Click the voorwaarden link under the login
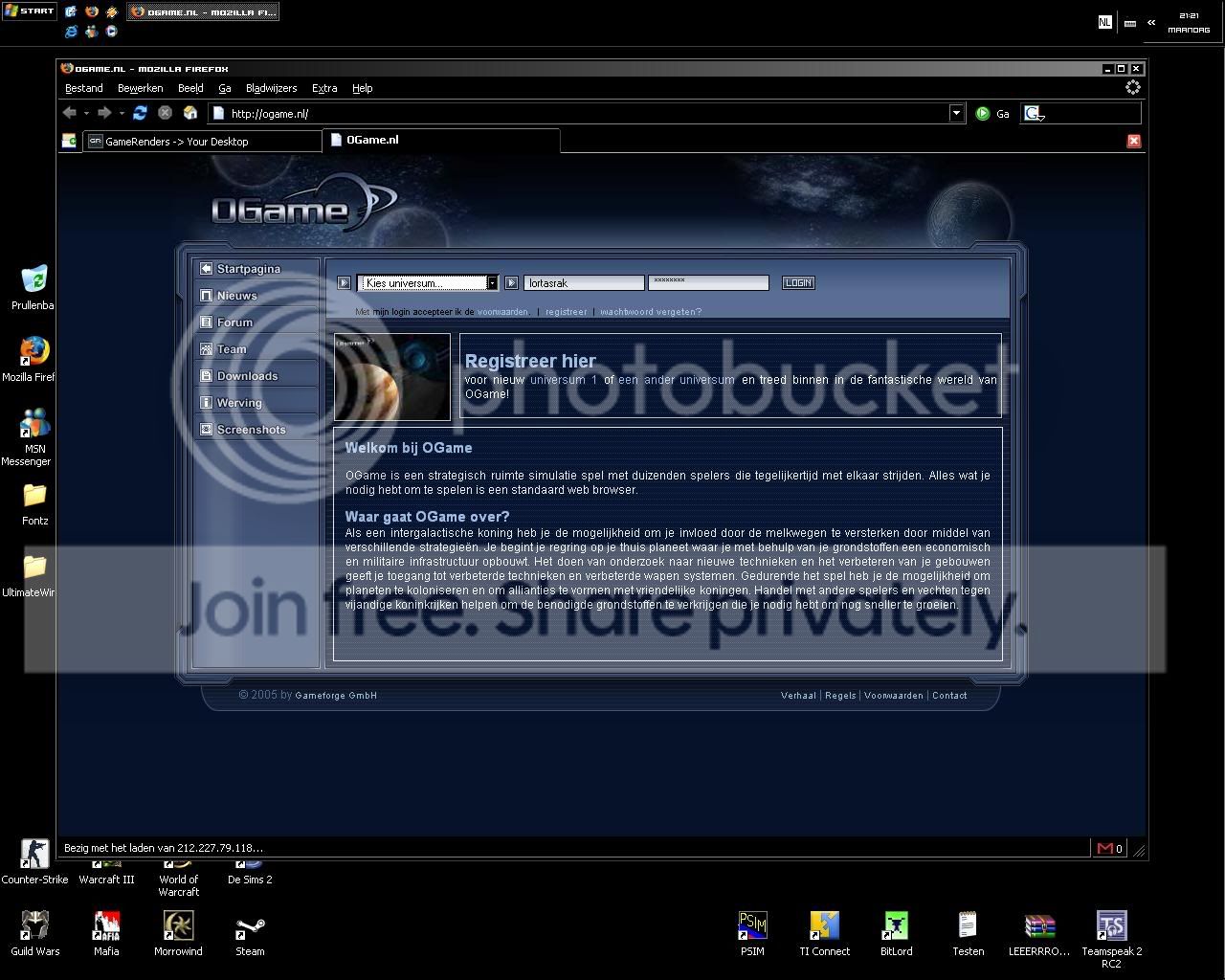The image size is (1225, 980). 502,312
